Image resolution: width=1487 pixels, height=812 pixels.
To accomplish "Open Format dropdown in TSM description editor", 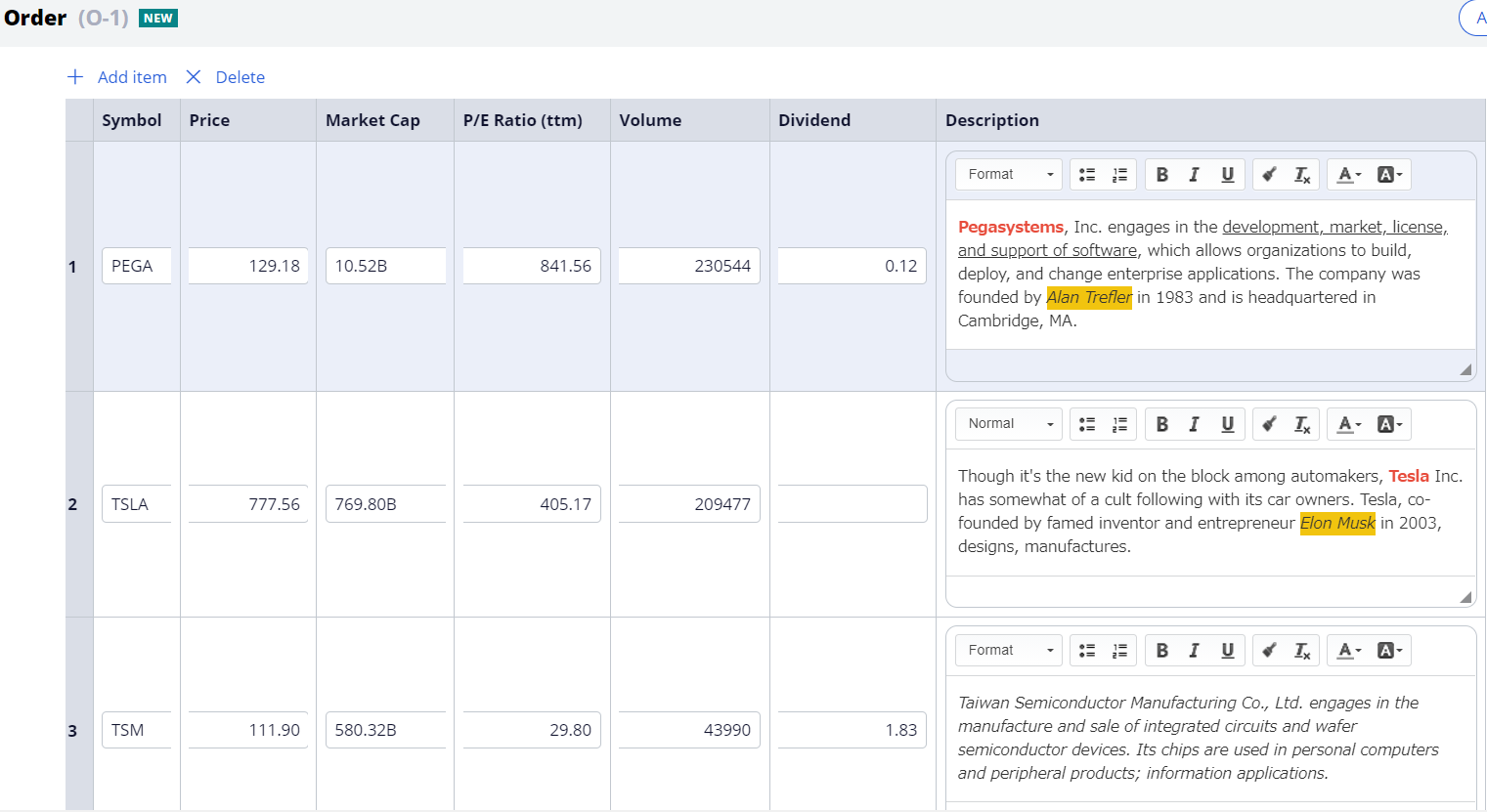I will tap(1010, 651).
